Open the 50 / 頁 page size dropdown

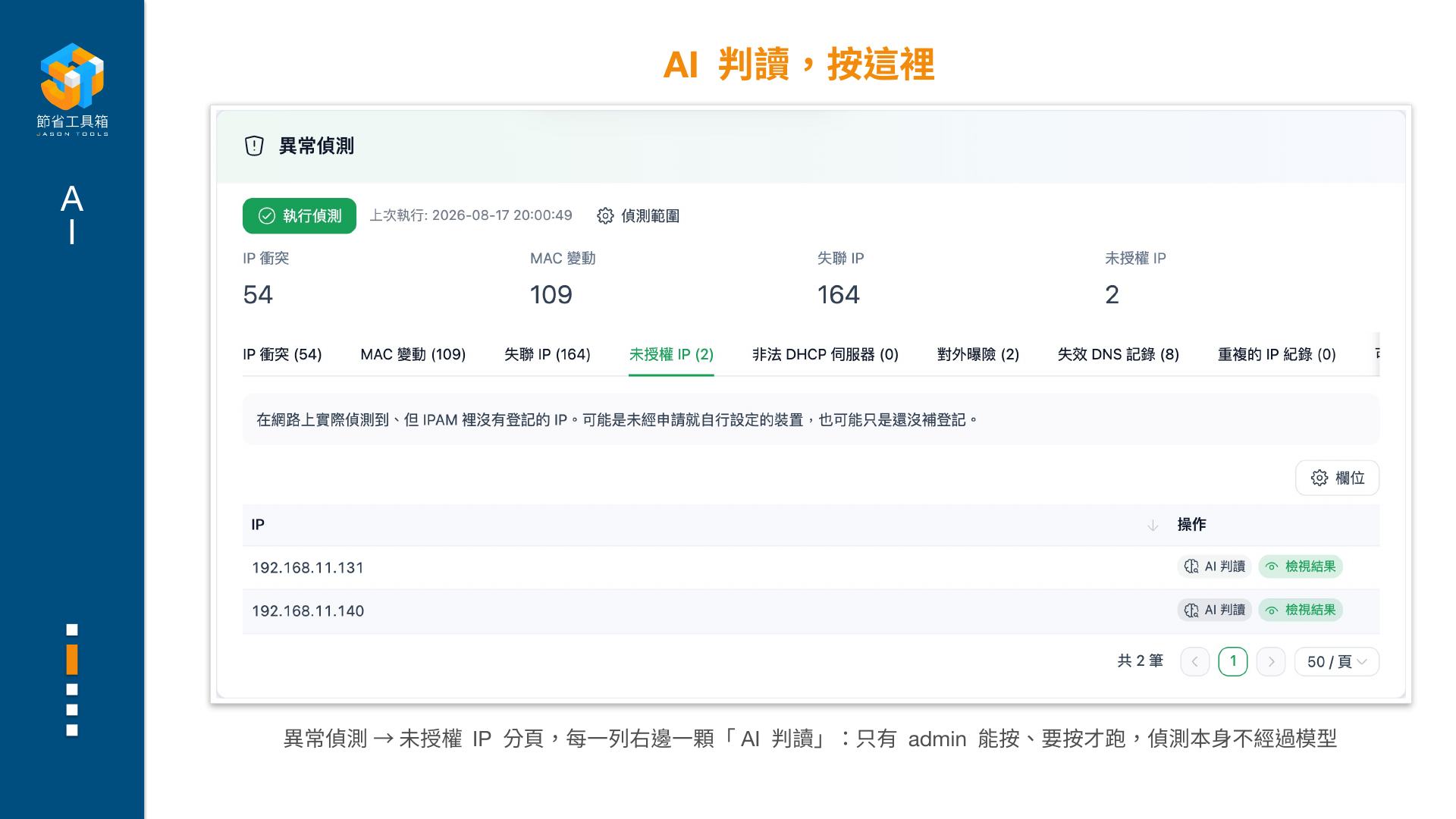point(1337,661)
